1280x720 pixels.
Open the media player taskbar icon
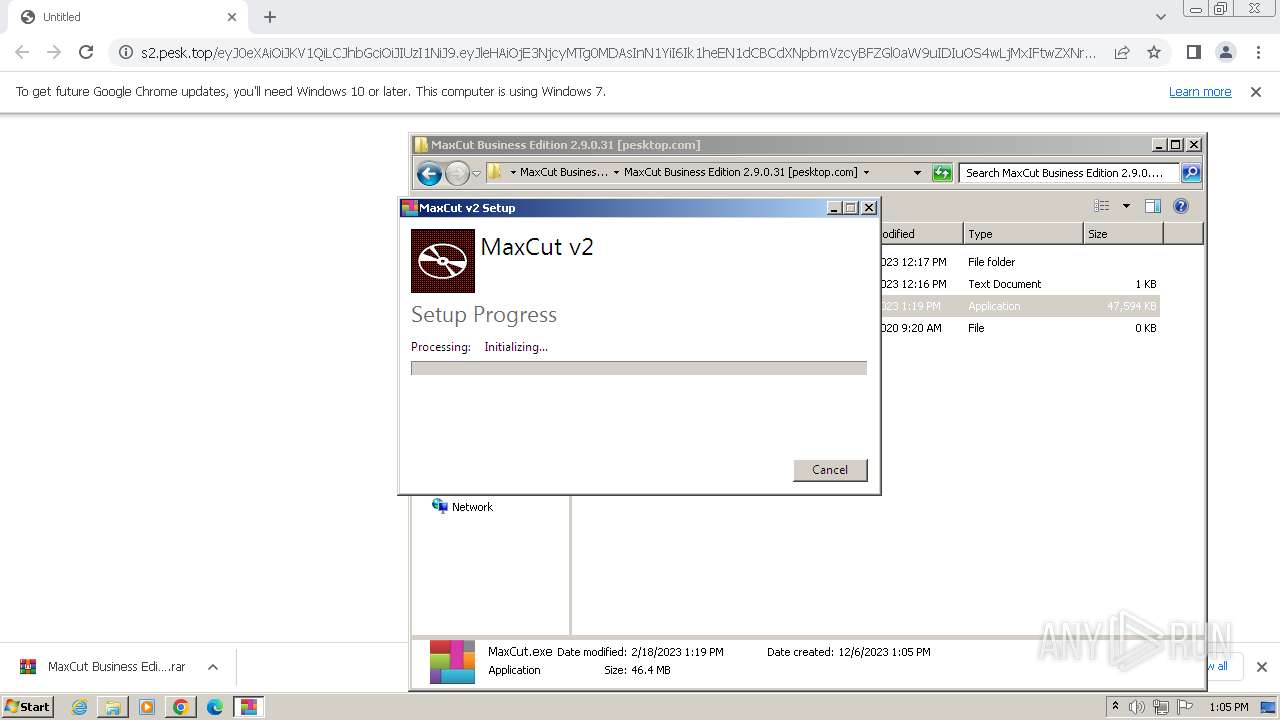[147, 707]
